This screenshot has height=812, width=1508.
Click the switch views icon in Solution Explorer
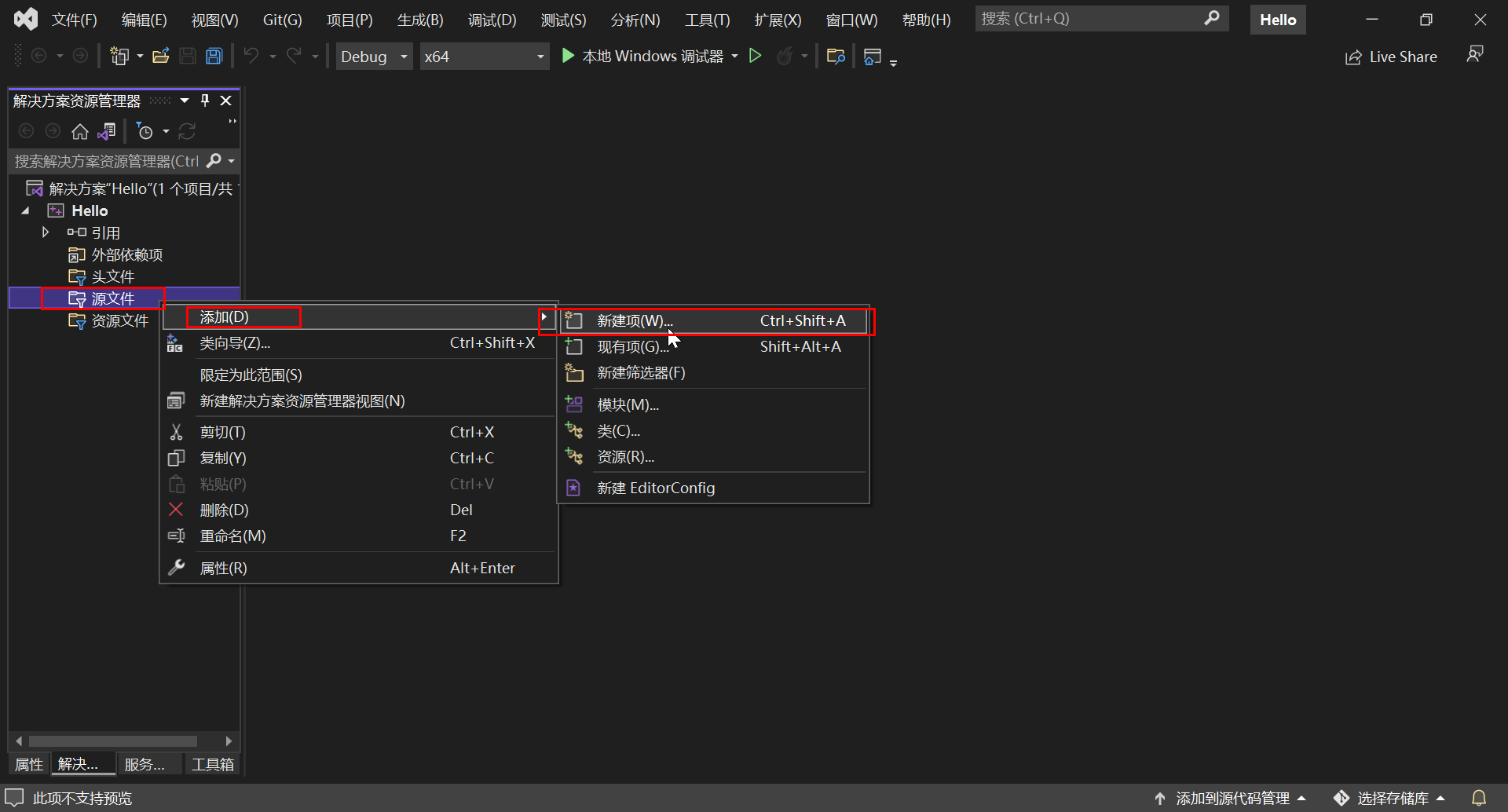(x=107, y=131)
